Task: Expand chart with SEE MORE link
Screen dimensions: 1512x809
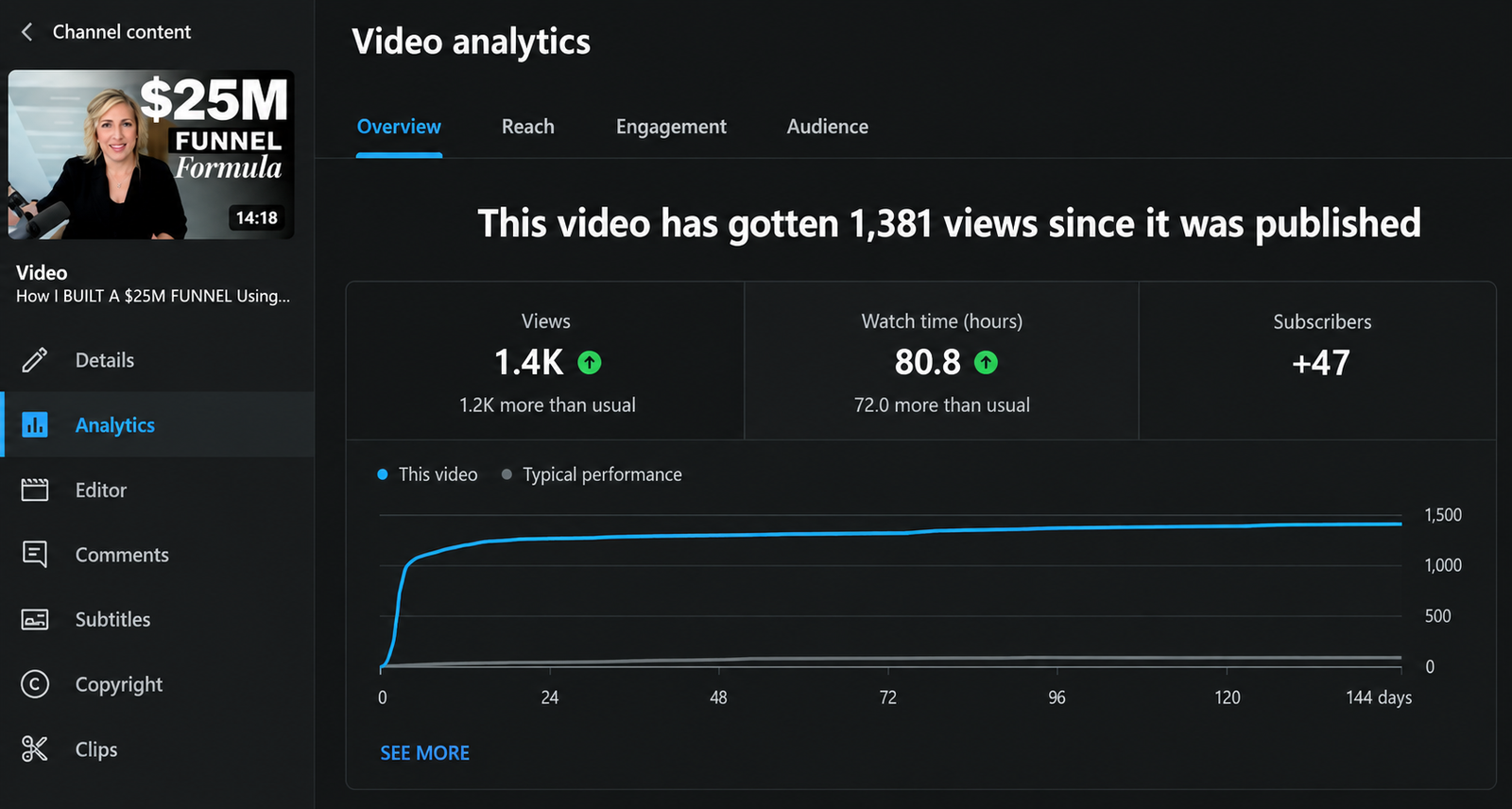Action: pos(424,753)
